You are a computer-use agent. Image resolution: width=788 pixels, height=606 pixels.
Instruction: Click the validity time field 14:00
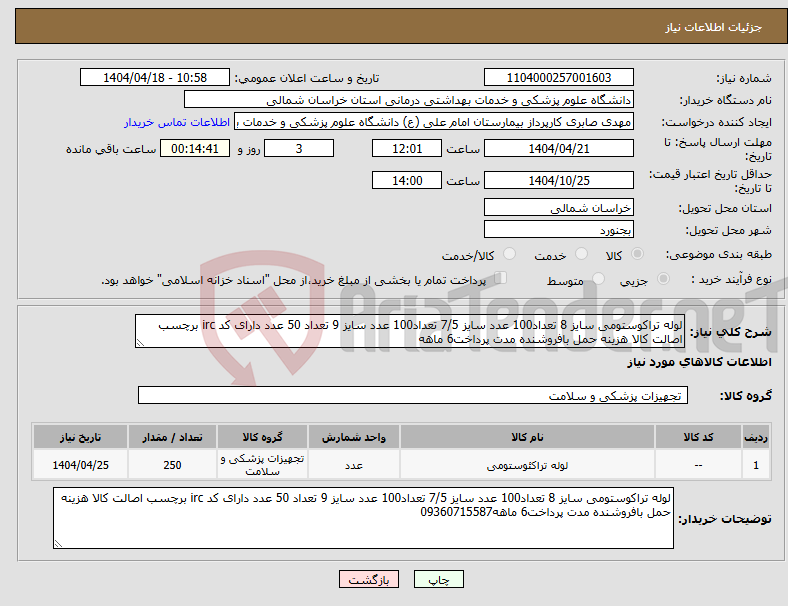(x=407, y=180)
